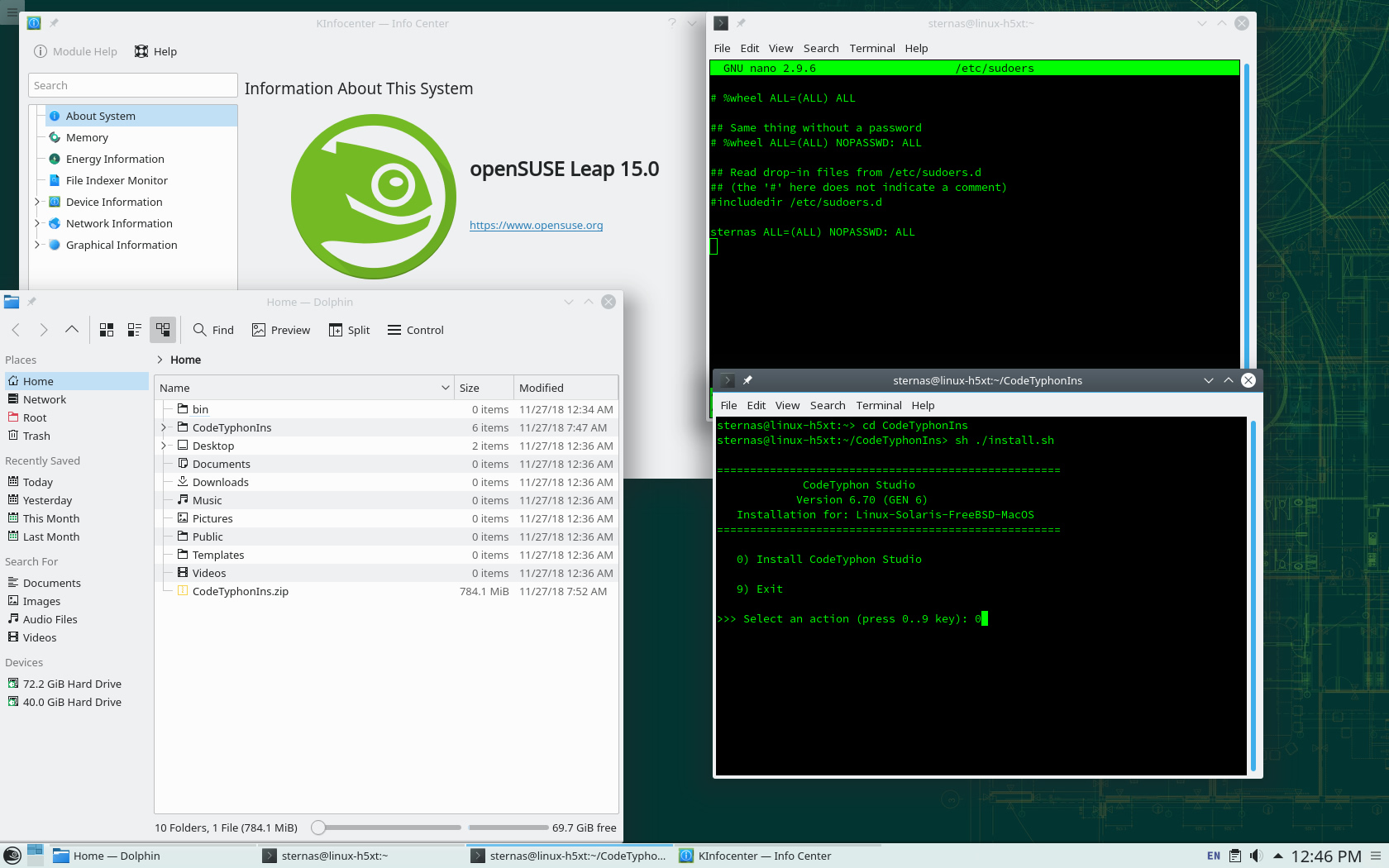The image size is (1389, 868).
Task: Split the Dolphin view
Action: pos(349,330)
